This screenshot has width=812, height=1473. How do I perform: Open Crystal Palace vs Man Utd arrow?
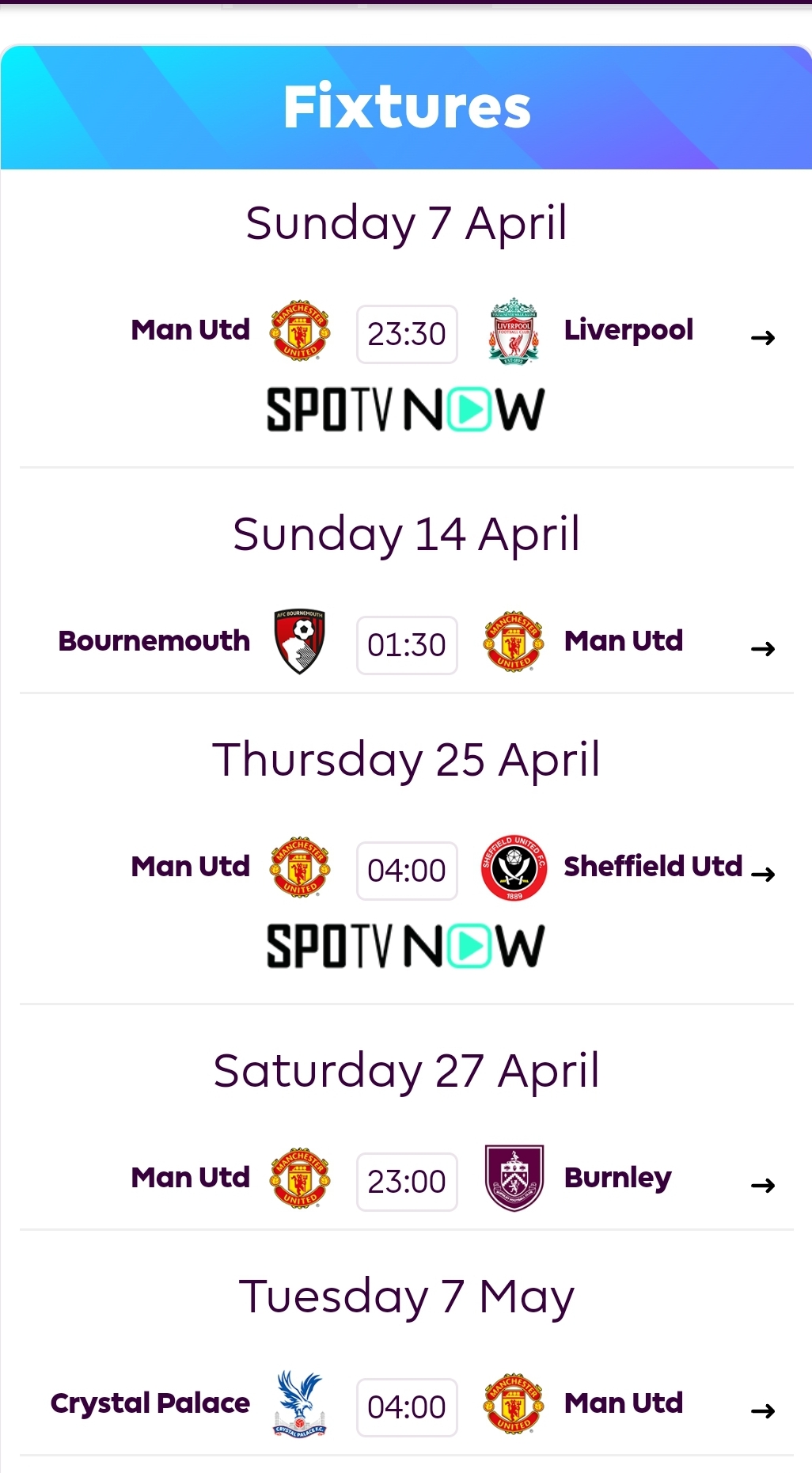(x=763, y=1411)
